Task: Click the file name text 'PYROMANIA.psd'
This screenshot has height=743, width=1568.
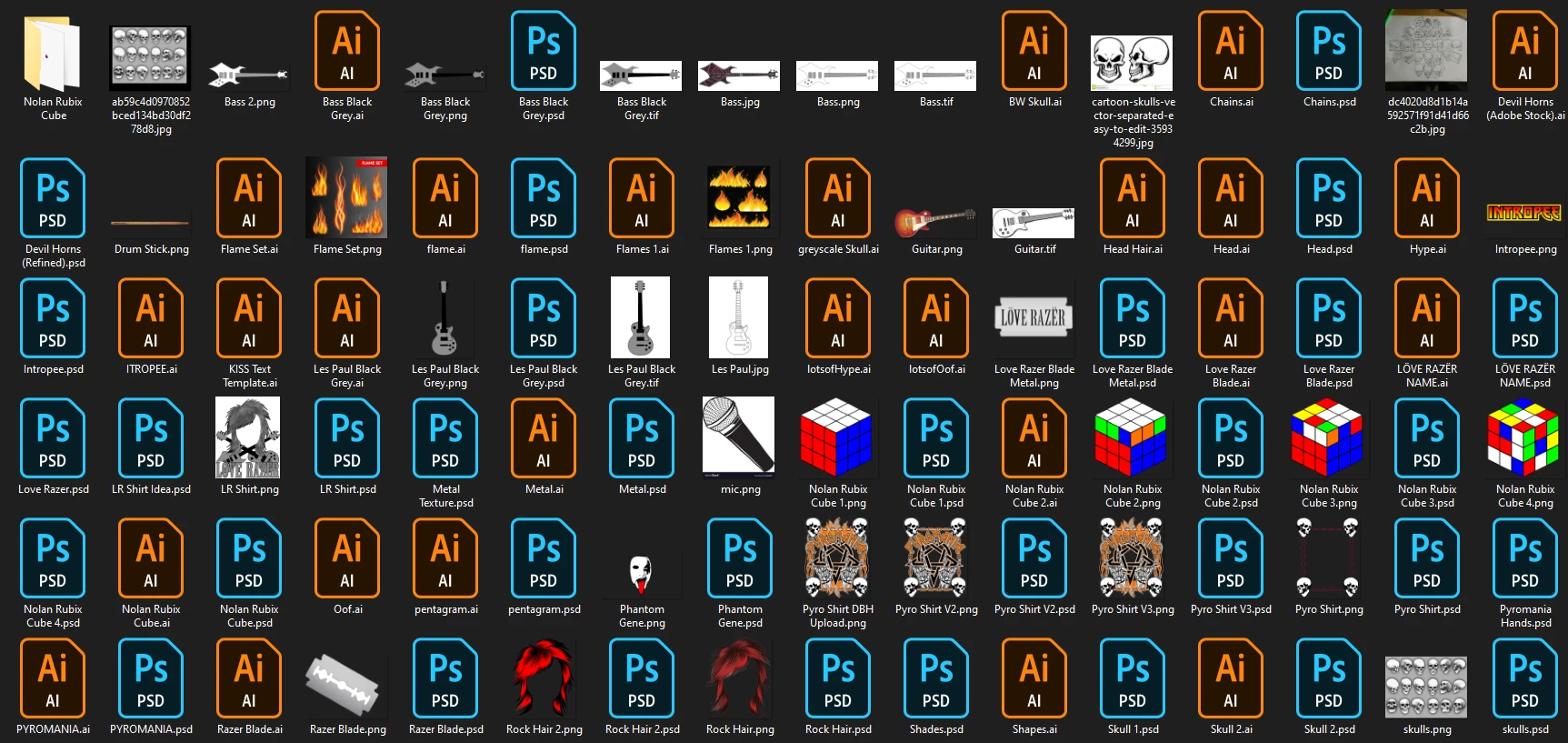Action: click(152, 729)
